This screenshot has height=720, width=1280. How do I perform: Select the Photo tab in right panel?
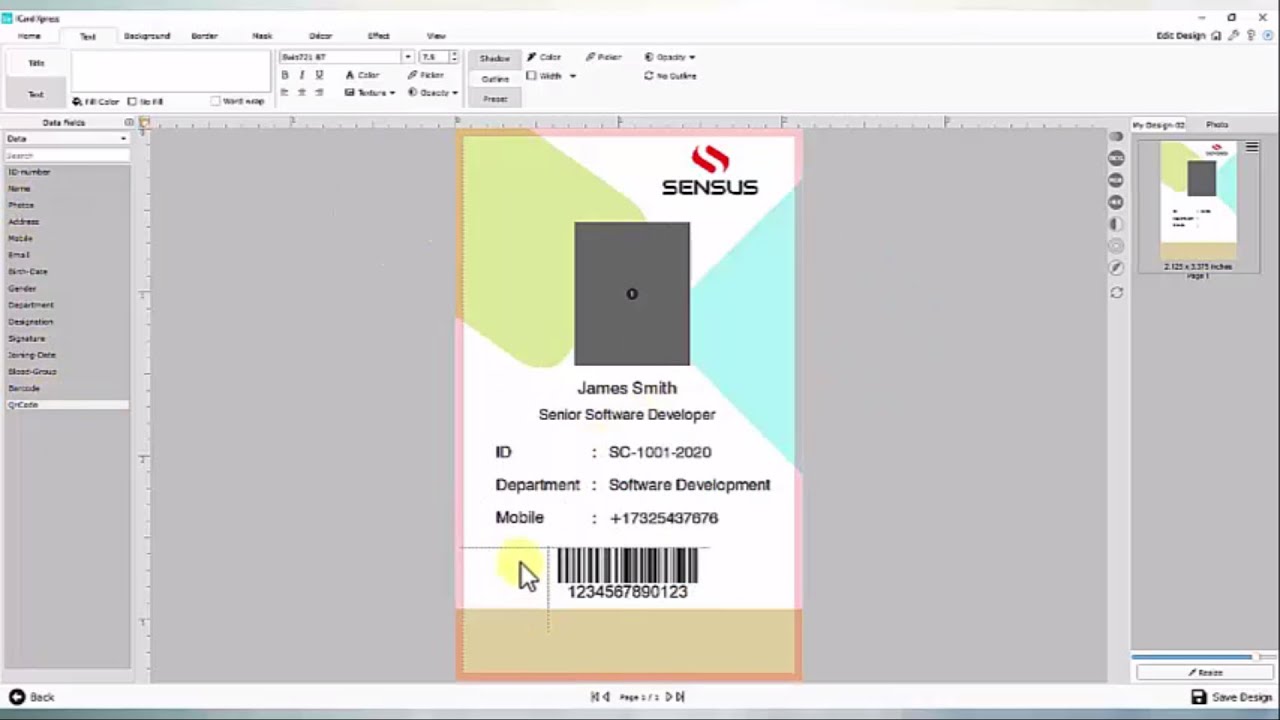(1217, 125)
